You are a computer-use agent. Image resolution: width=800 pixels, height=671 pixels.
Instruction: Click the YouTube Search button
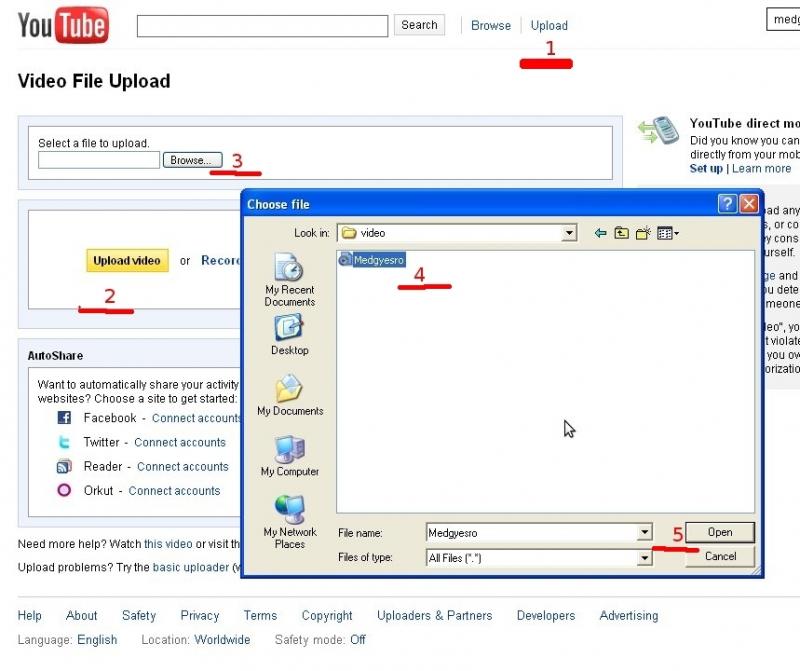[x=419, y=25]
